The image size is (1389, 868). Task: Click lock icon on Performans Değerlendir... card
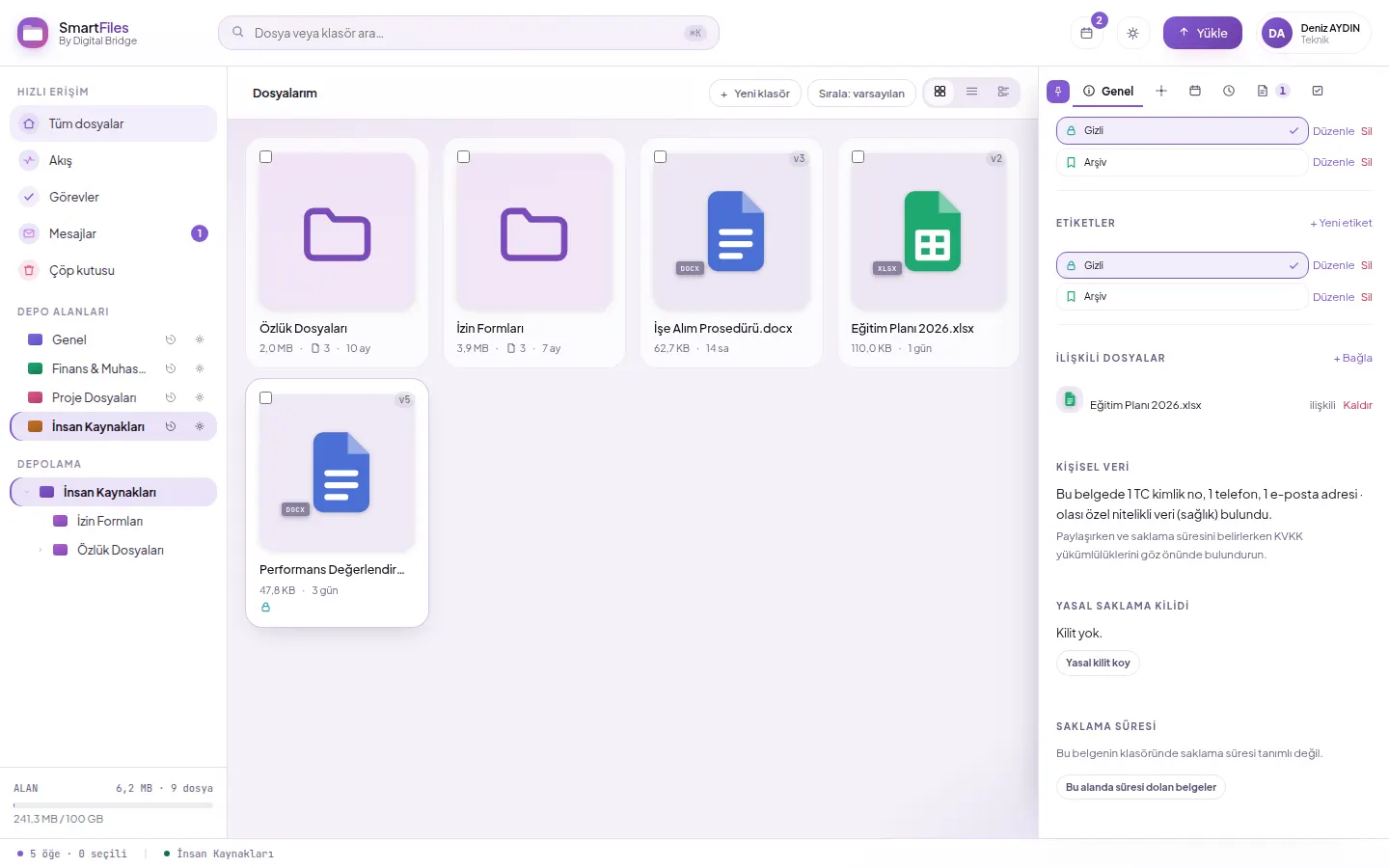point(265,608)
